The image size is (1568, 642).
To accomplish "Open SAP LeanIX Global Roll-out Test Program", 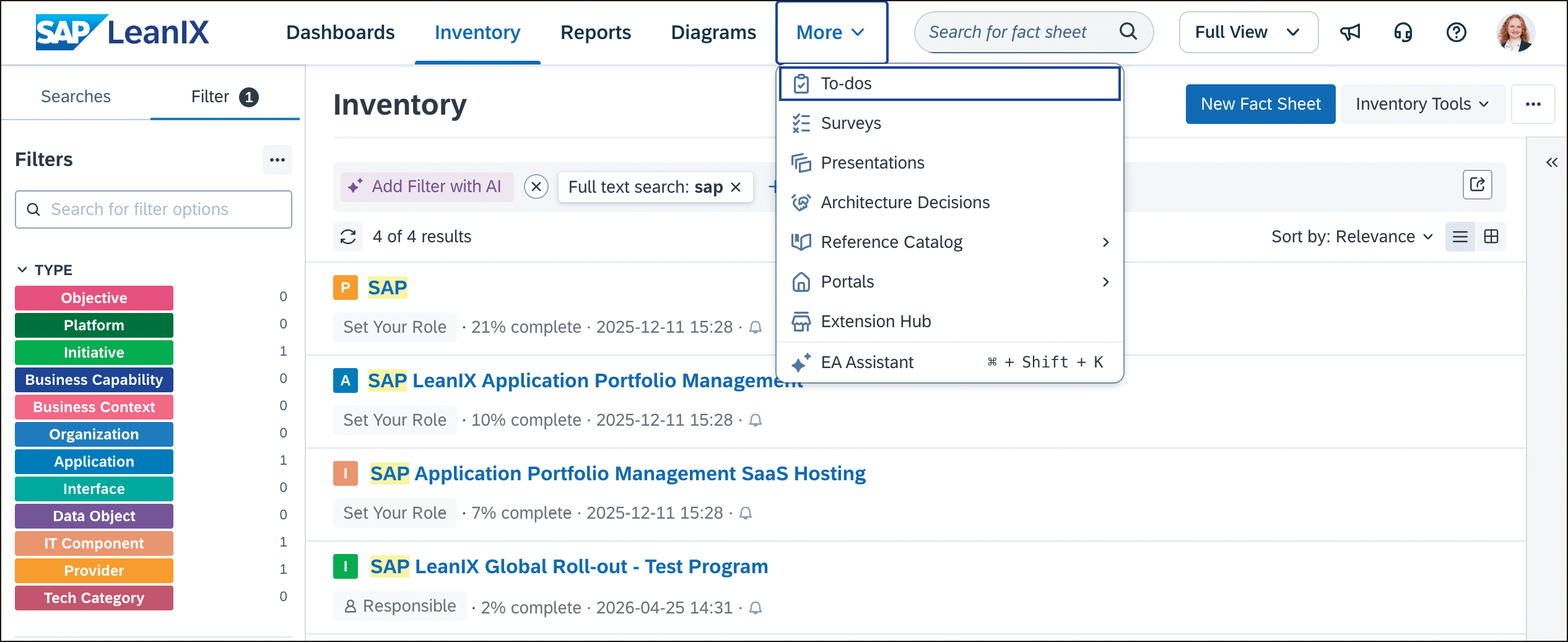I will click(x=568, y=566).
